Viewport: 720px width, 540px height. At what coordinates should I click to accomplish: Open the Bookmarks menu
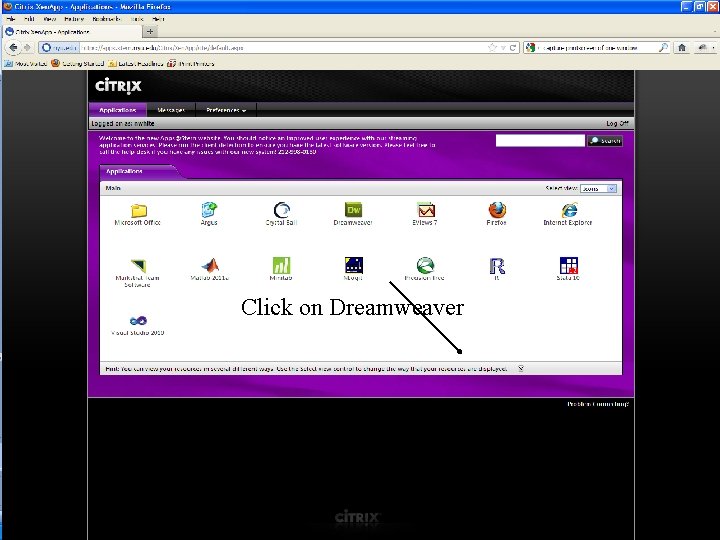[106, 19]
